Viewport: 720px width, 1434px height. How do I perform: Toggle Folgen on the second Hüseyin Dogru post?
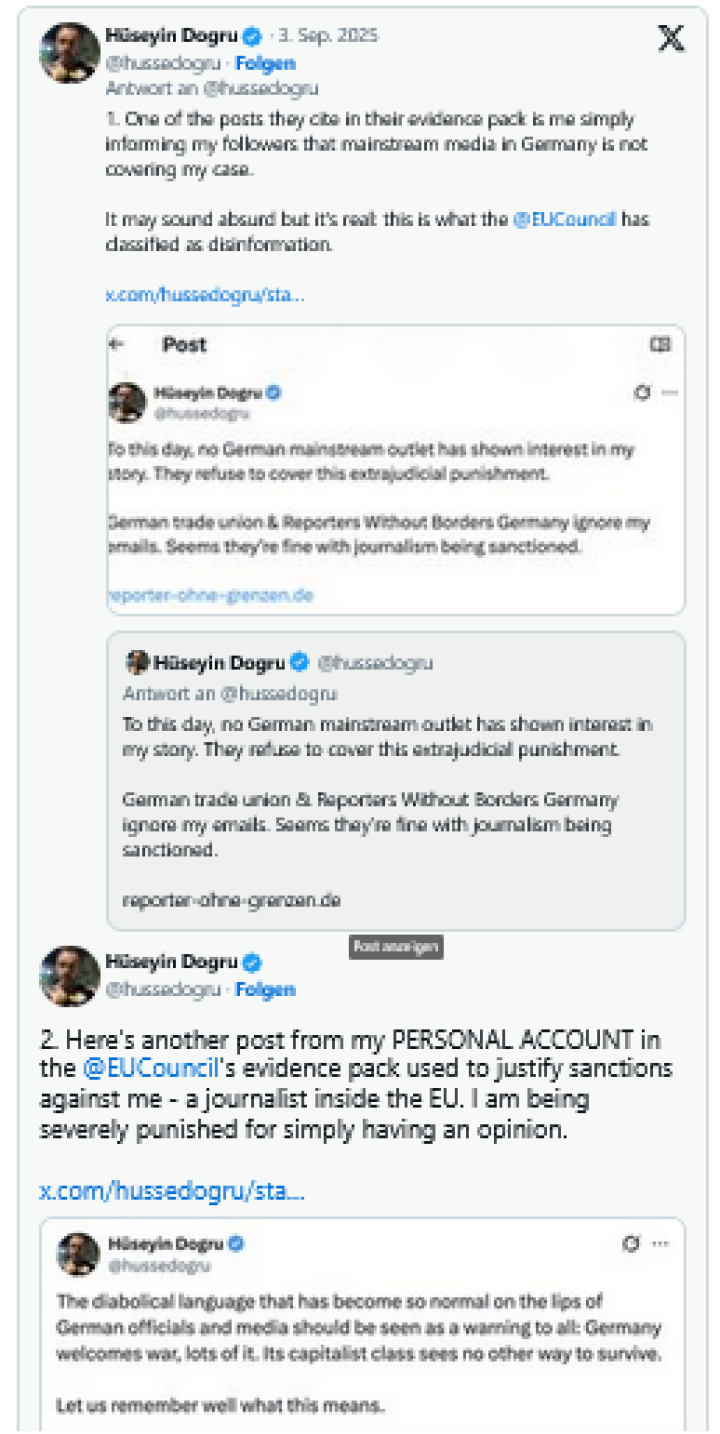click(x=263, y=989)
